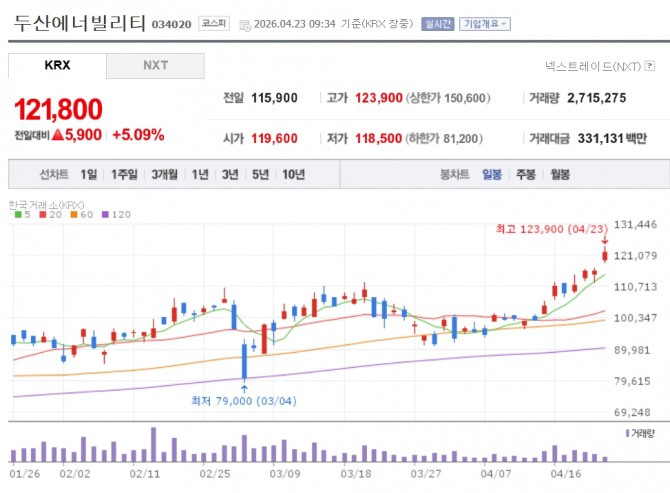Screen dimensions: 670x493
Task: Click the 실시간 real-time button
Action: (438, 24)
